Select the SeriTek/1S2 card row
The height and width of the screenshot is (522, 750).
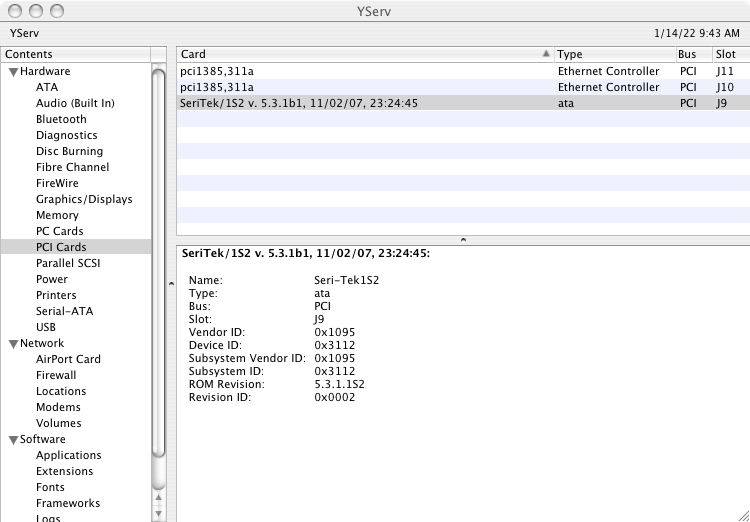(463, 103)
